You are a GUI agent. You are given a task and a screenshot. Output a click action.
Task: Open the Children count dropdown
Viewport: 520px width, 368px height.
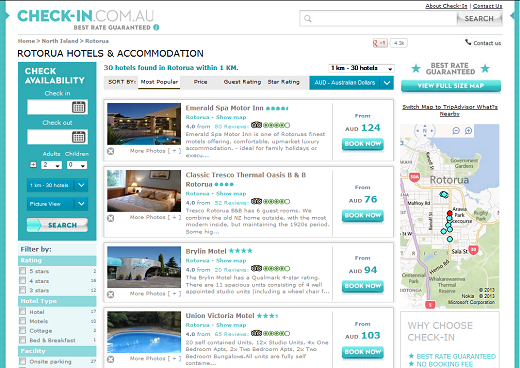click(x=77, y=165)
